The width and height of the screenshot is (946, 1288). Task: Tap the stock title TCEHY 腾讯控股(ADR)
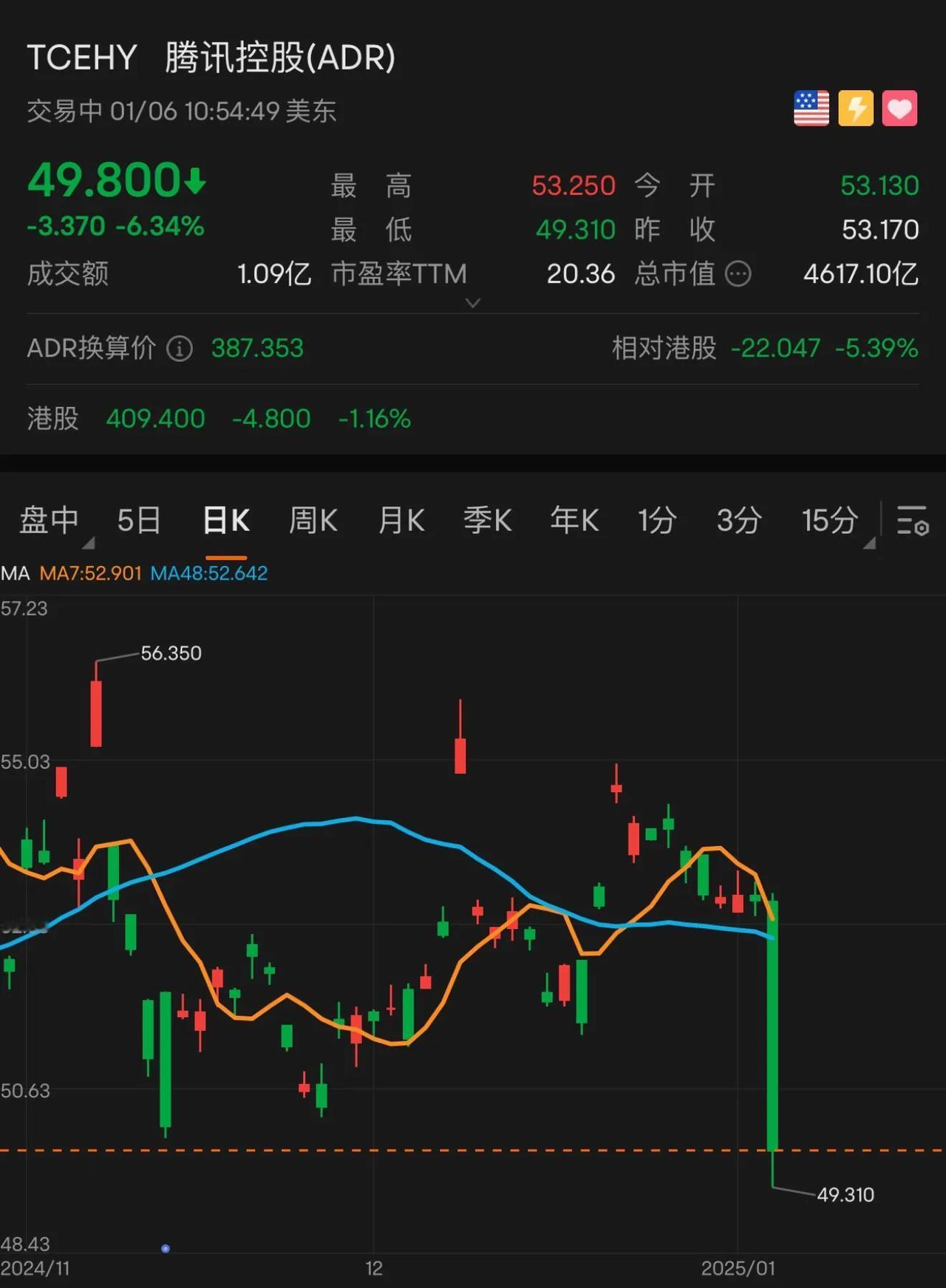tap(211, 58)
